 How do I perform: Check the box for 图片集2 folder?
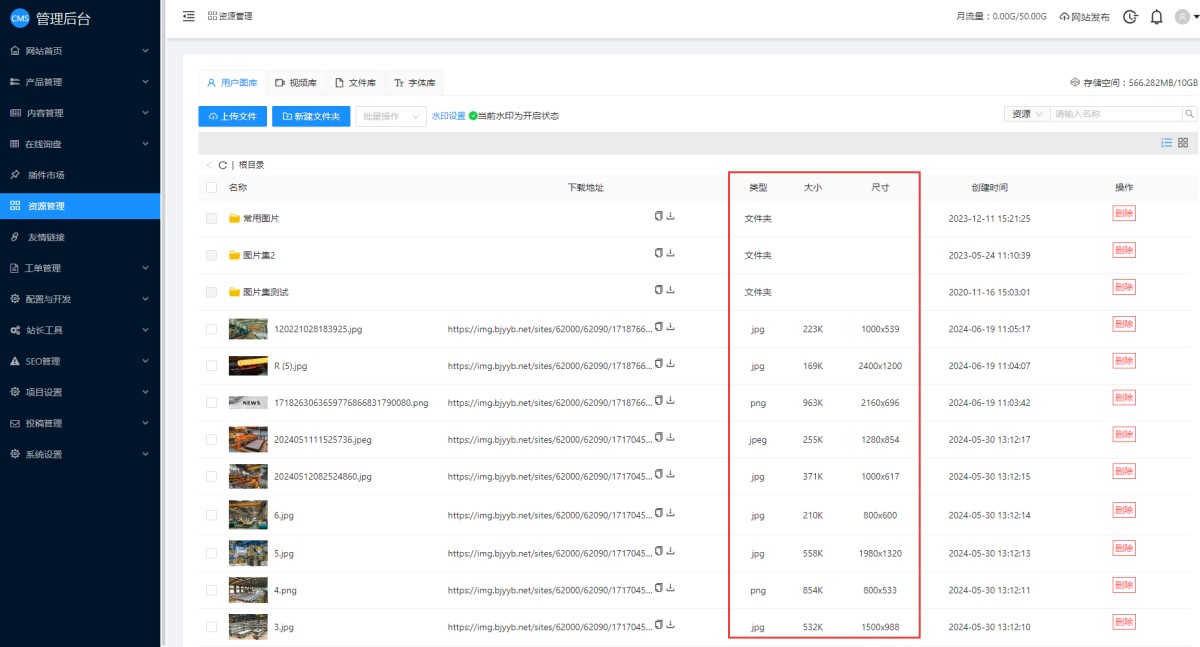tap(211, 255)
